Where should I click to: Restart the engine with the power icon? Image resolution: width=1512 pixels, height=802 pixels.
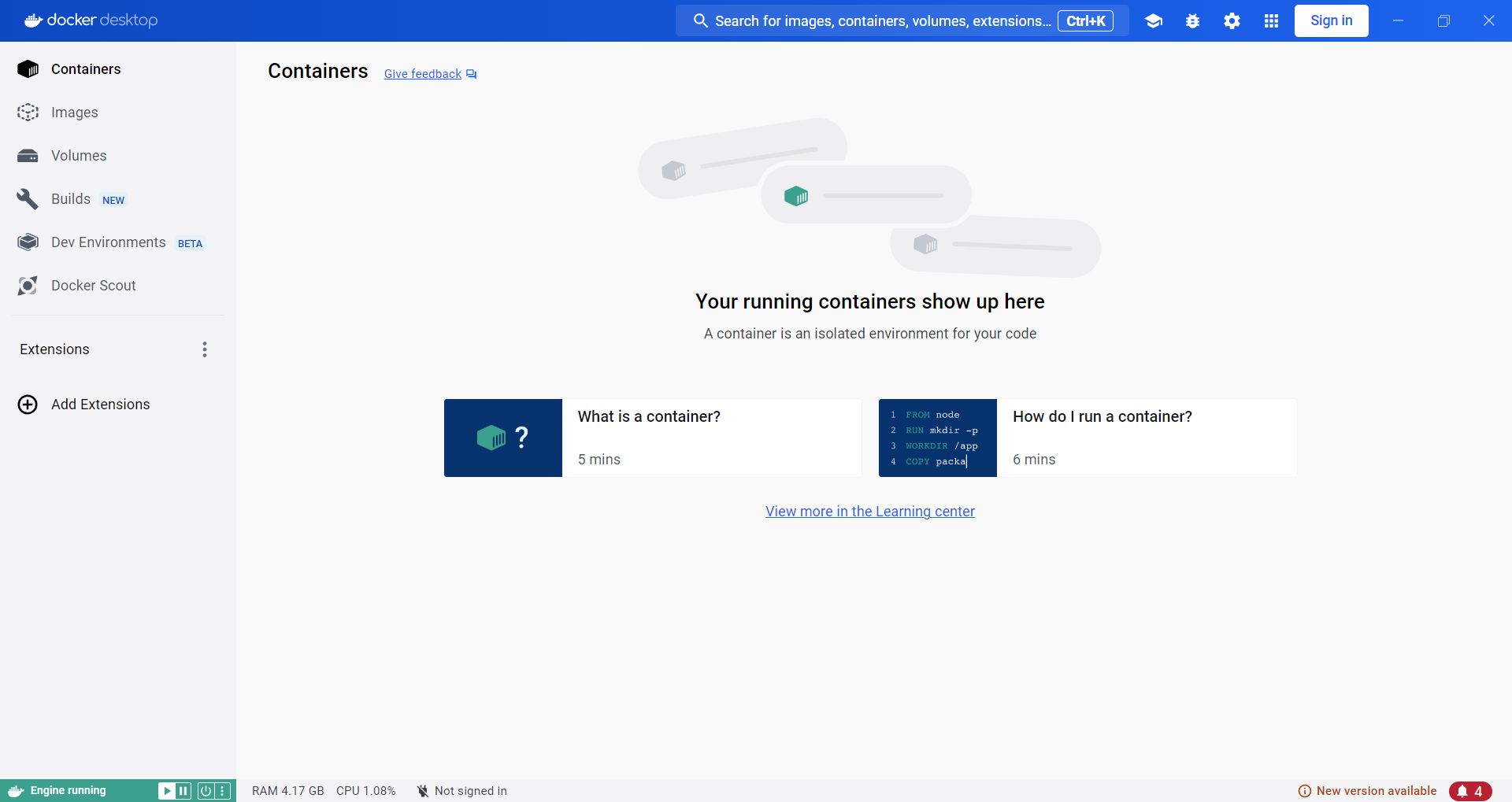click(204, 790)
